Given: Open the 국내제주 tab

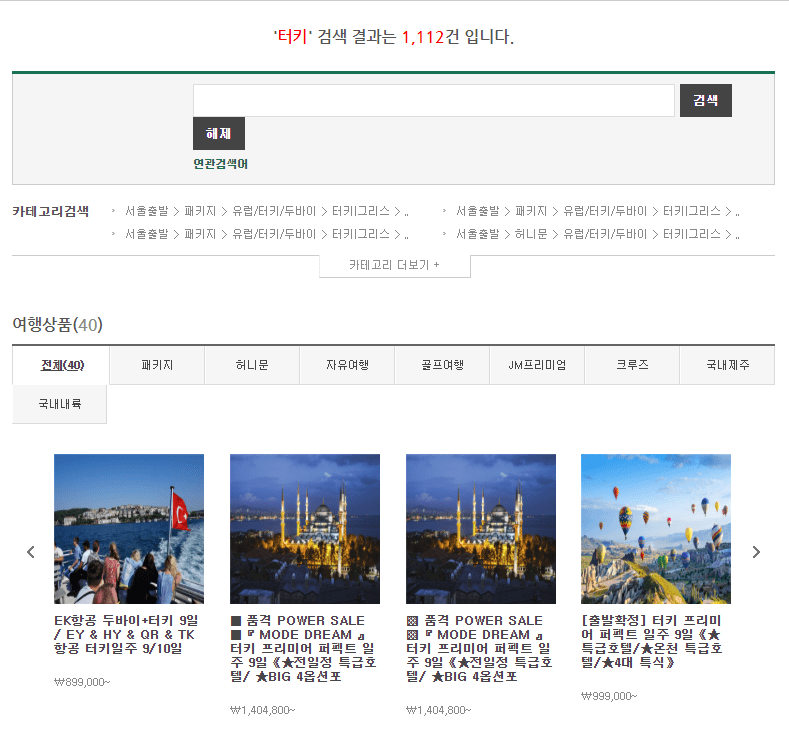Looking at the screenshot, I should [x=727, y=365].
